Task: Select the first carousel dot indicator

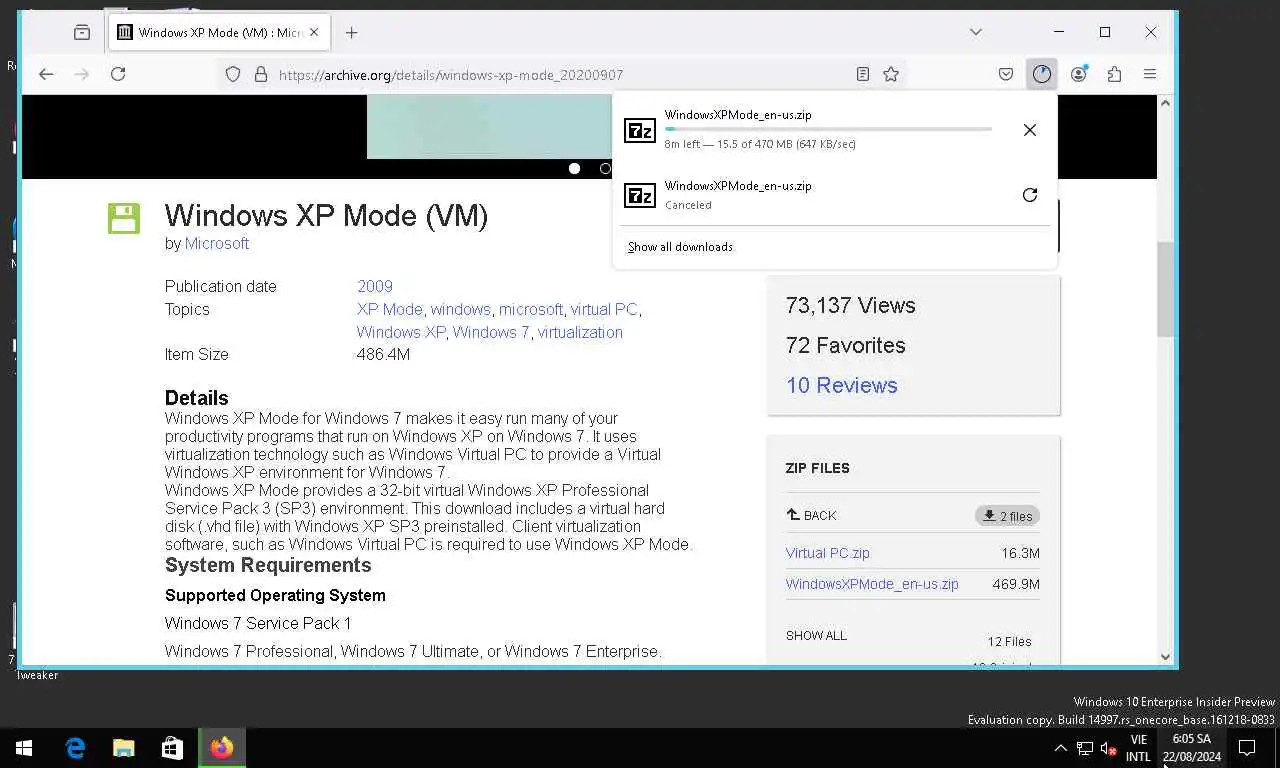Action: [x=574, y=168]
